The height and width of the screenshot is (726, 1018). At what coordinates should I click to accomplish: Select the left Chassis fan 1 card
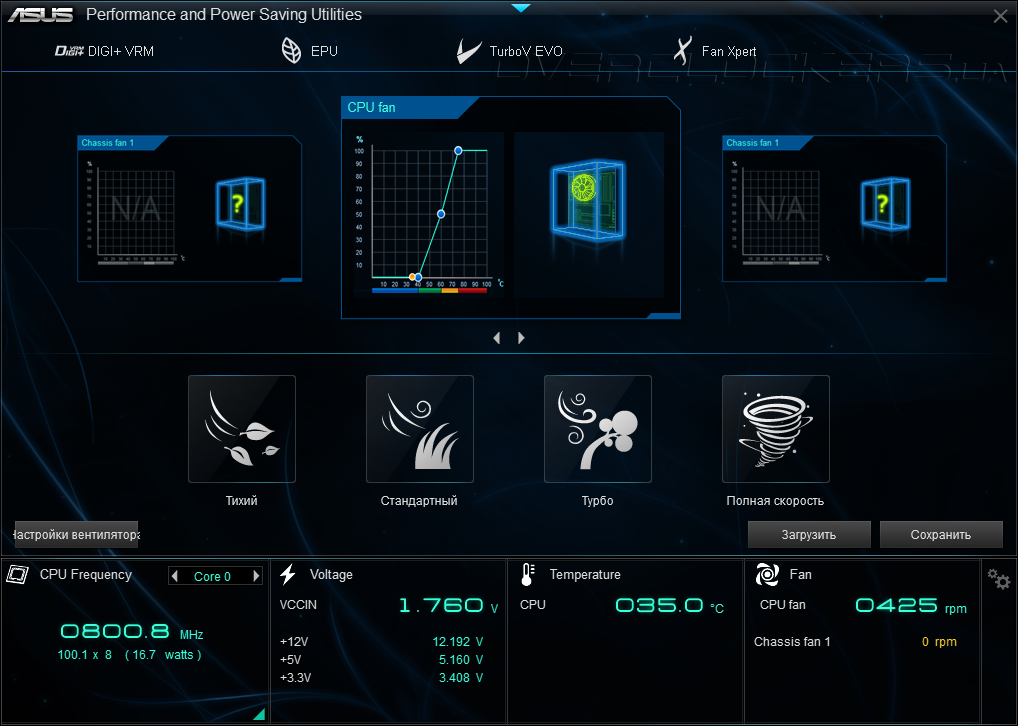(x=190, y=208)
